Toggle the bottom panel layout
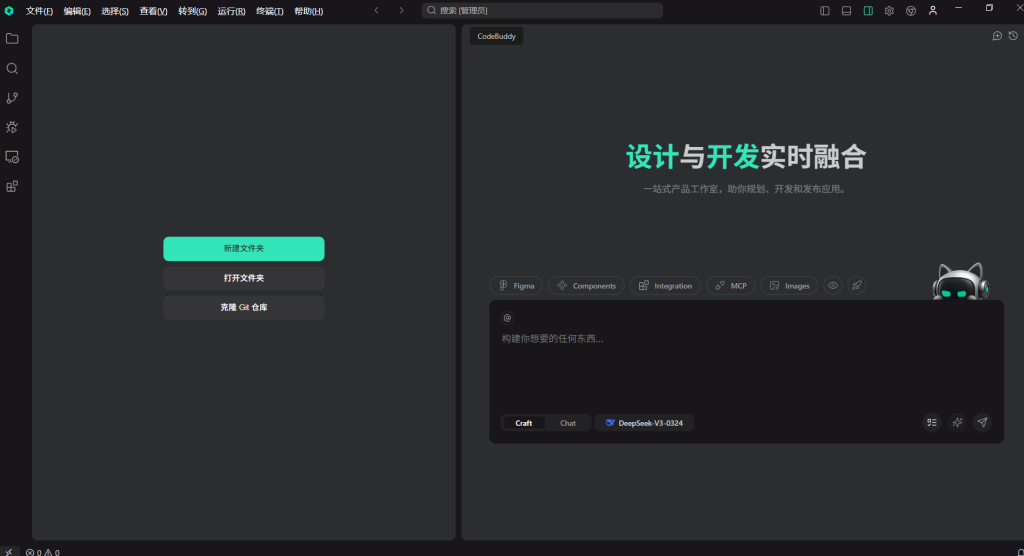The width and height of the screenshot is (1024, 556). click(846, 11)
